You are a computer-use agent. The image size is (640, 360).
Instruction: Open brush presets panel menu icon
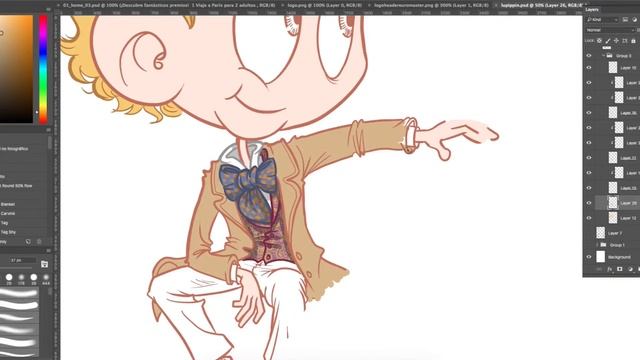48,130
